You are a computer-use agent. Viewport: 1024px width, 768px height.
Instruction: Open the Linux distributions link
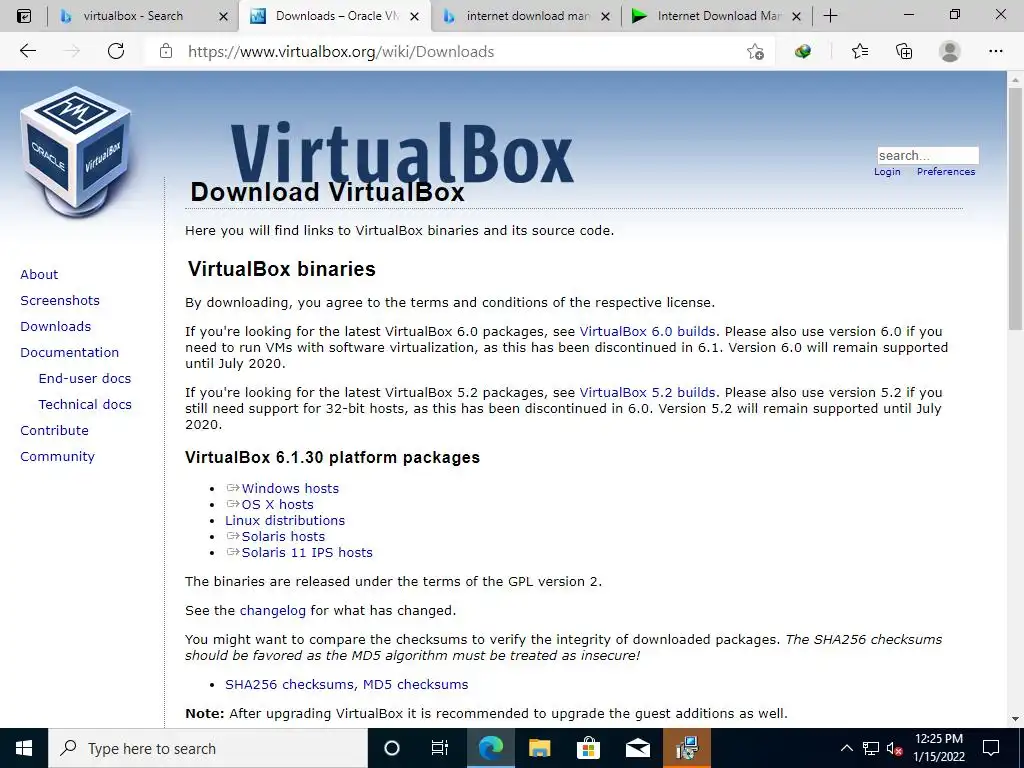285,520
